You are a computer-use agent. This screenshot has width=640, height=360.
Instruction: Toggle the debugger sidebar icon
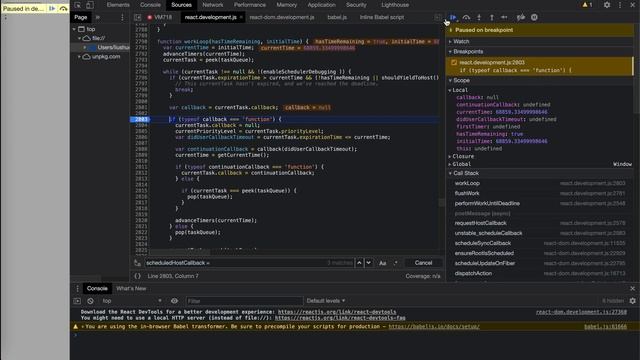[438, 17]
